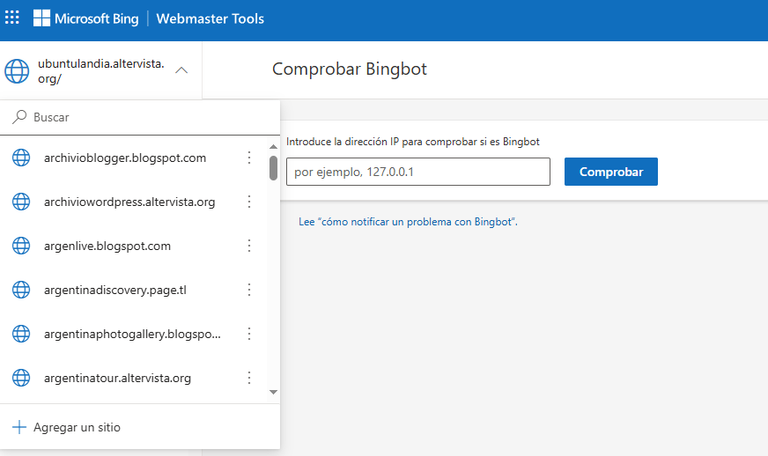The width and height of the screenshot is (768, 456).
Task: Open the Webmaster Tools home link
Action: pos(210,19)
